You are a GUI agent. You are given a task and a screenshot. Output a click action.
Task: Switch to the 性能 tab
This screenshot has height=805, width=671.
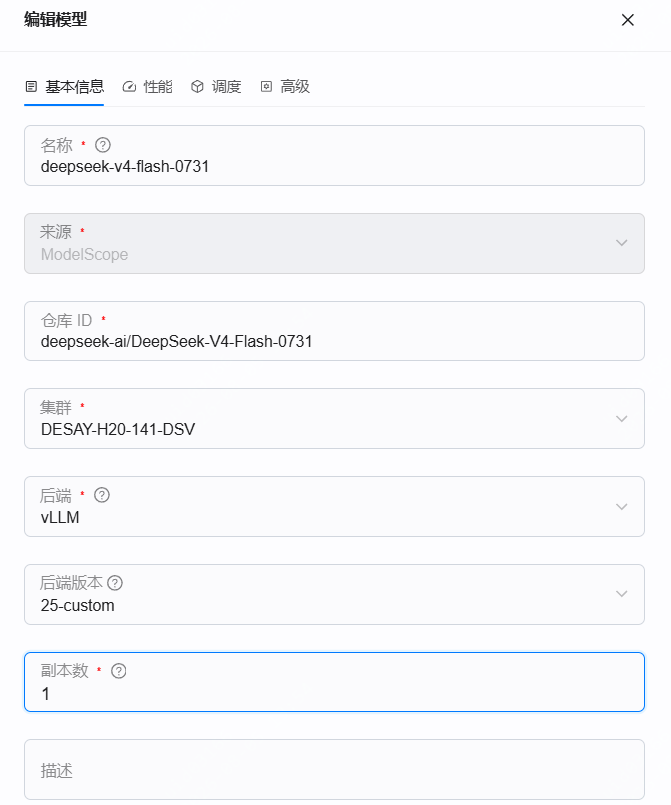pyautogui.click(x=148, y=87)
